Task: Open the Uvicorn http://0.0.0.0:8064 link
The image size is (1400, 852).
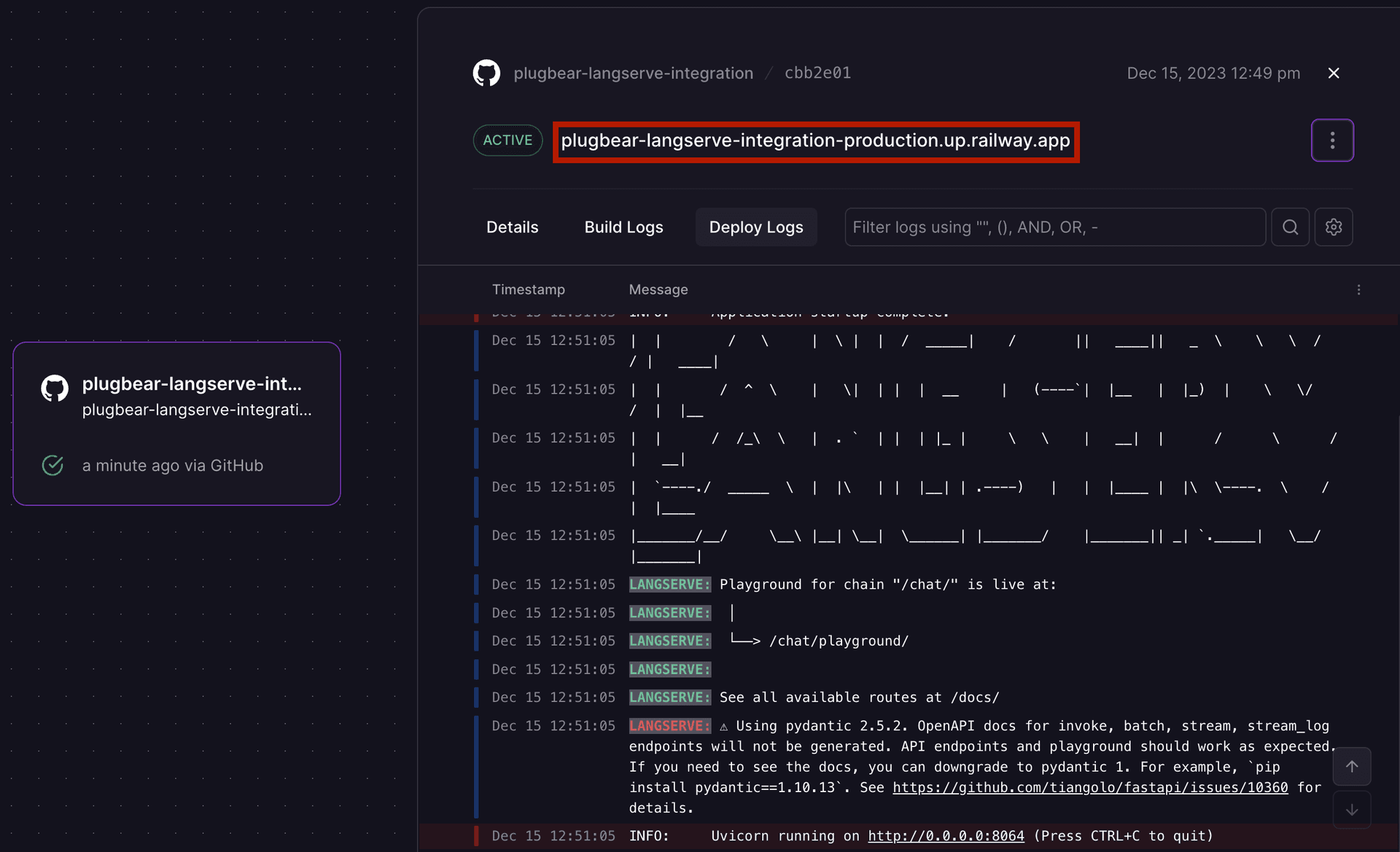Action: (x=946, y=836)
